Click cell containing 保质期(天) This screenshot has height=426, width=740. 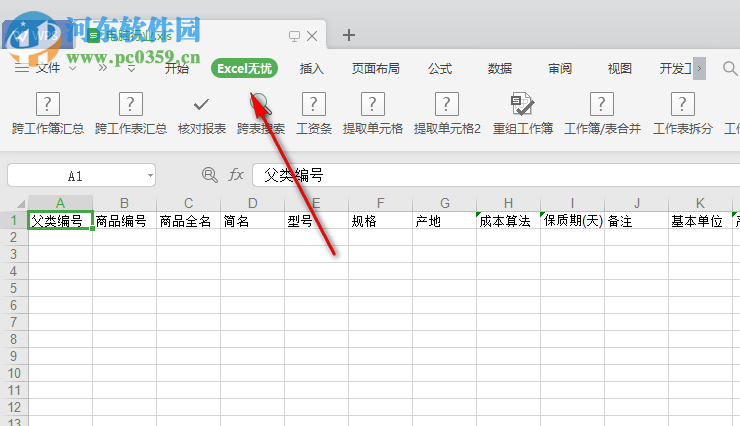[572, 220]
